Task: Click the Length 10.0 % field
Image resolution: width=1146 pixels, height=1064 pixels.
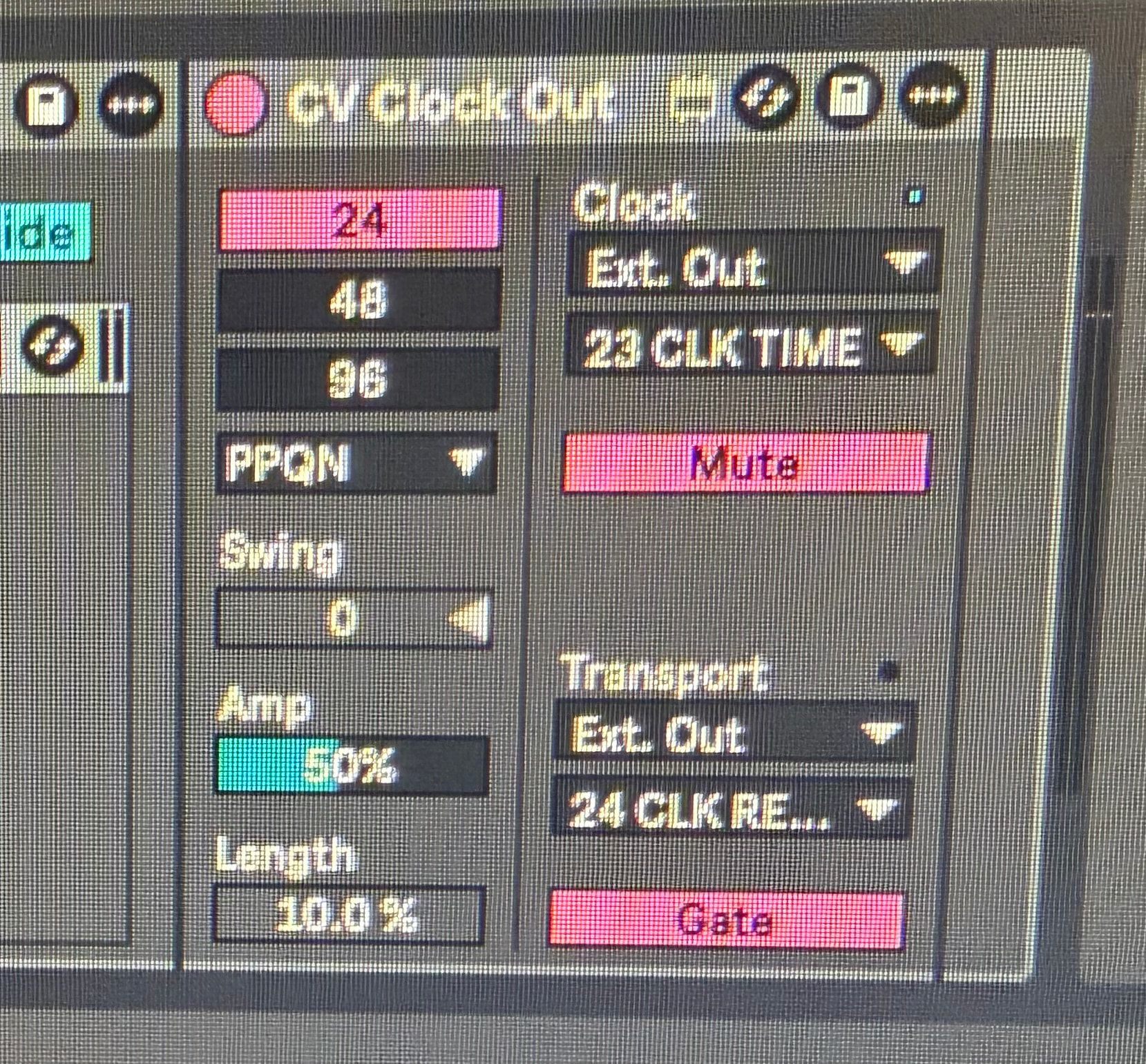Action: 349,914
